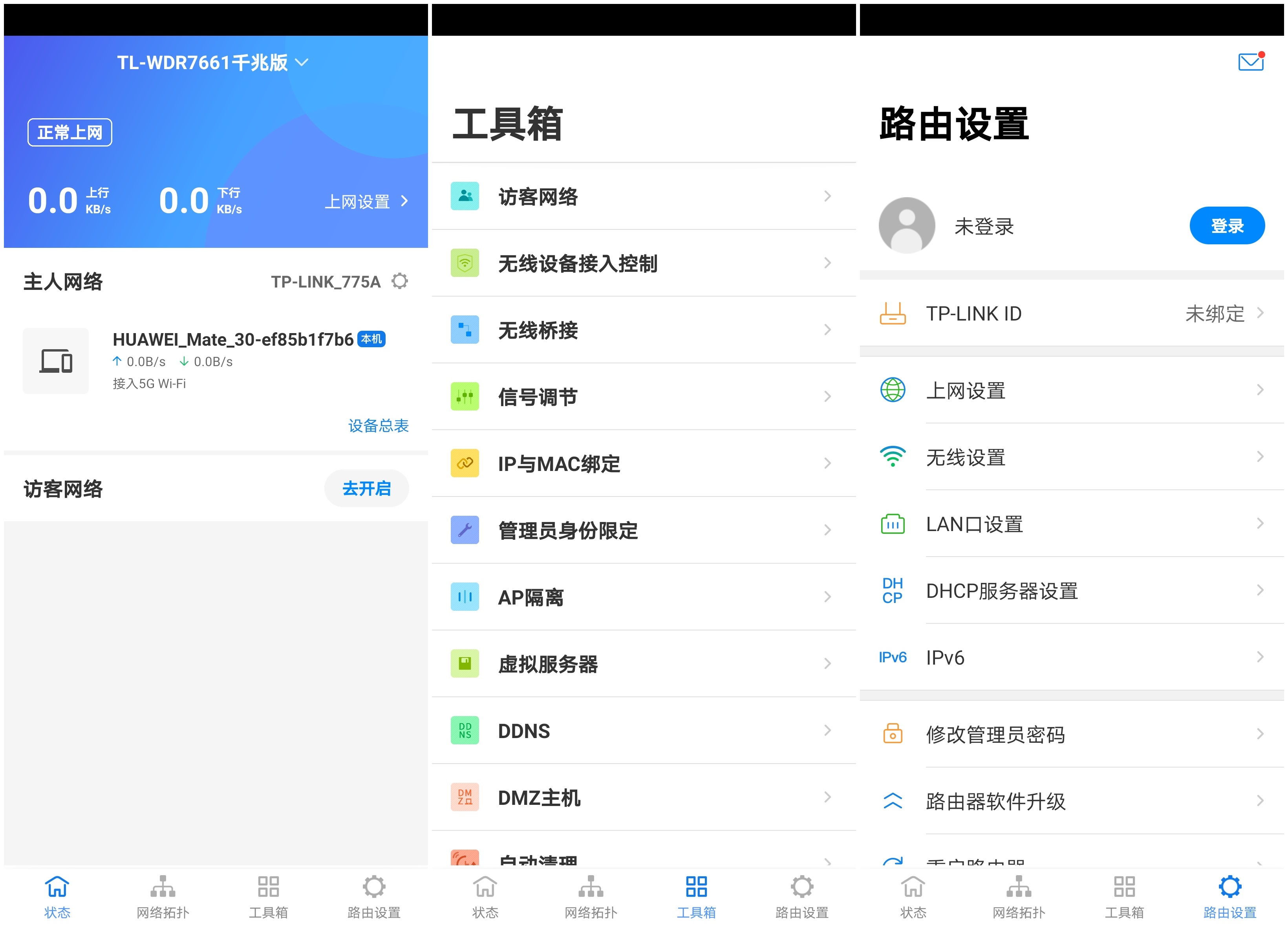Click the gear icon beside TP-LINK_775A

(400, 281)
